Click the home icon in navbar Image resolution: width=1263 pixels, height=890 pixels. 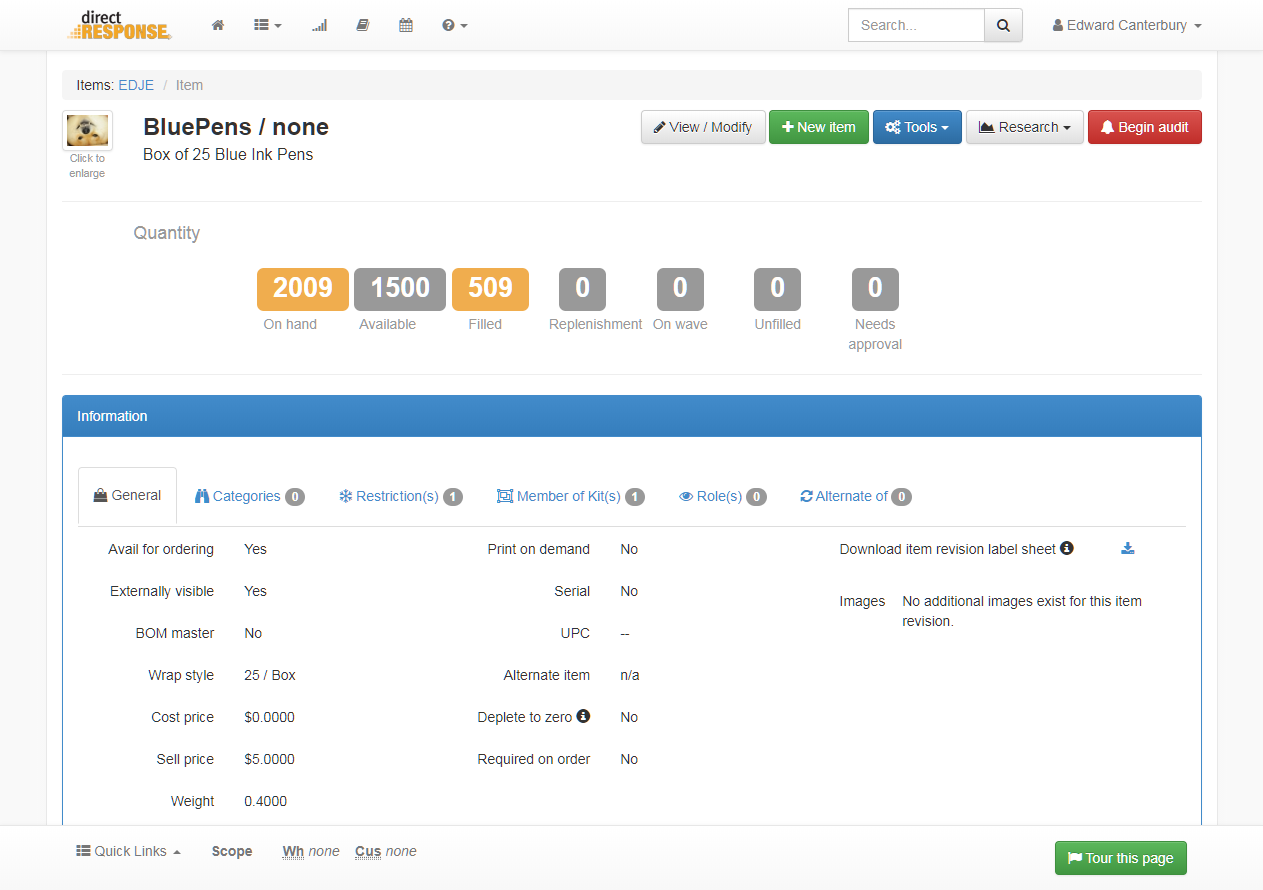coord(218,25)
